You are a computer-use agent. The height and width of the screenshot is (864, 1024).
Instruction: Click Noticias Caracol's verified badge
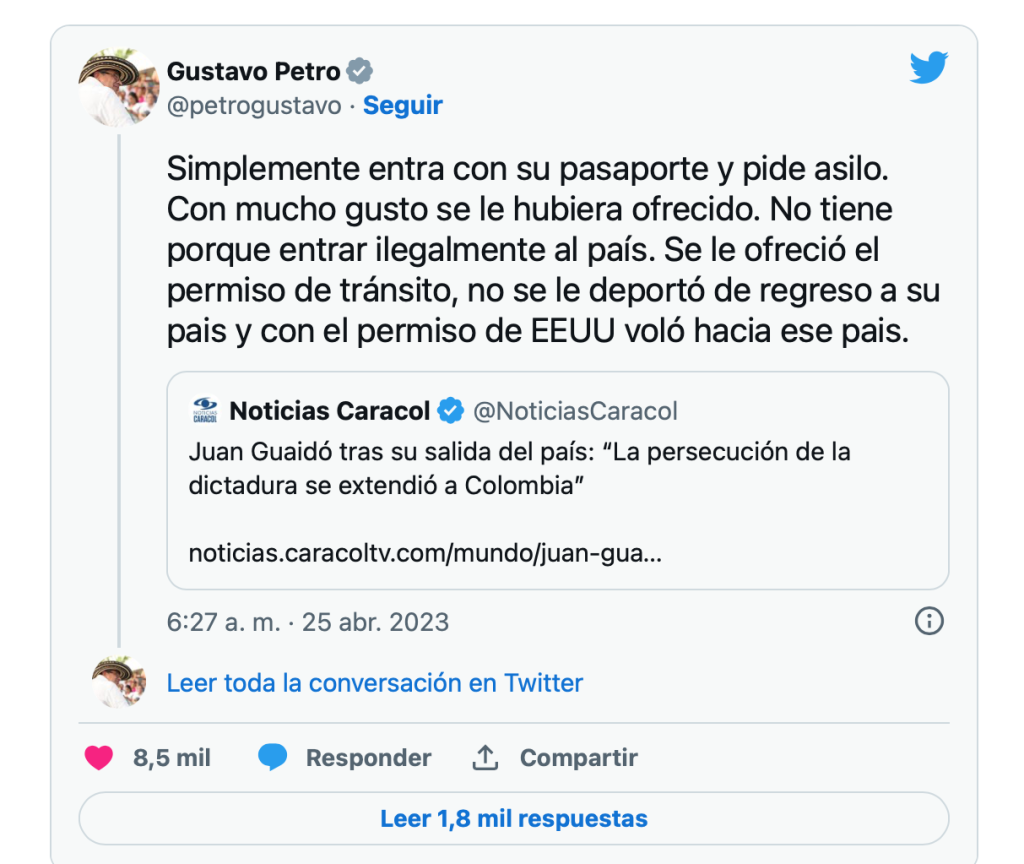click(451, 410)
